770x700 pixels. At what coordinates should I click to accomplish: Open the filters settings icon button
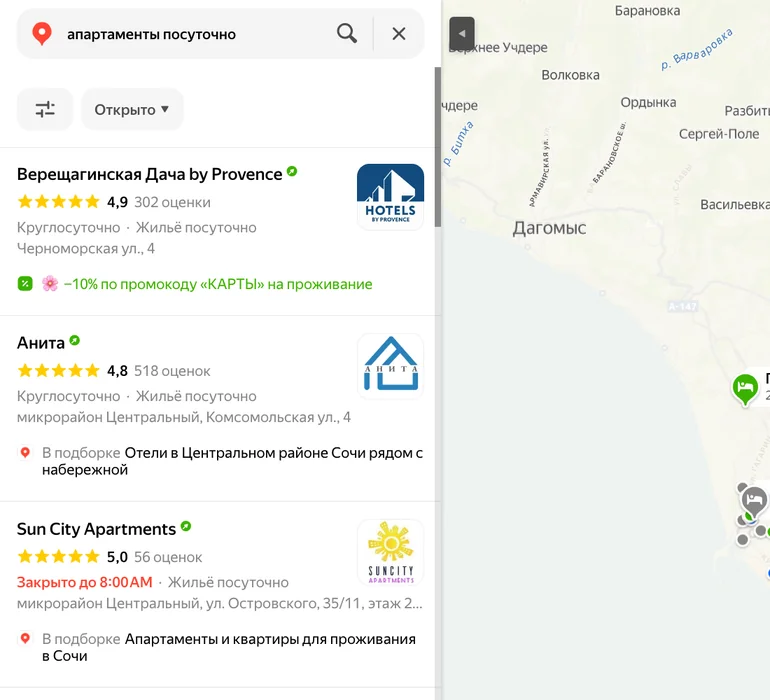(45, 109)
